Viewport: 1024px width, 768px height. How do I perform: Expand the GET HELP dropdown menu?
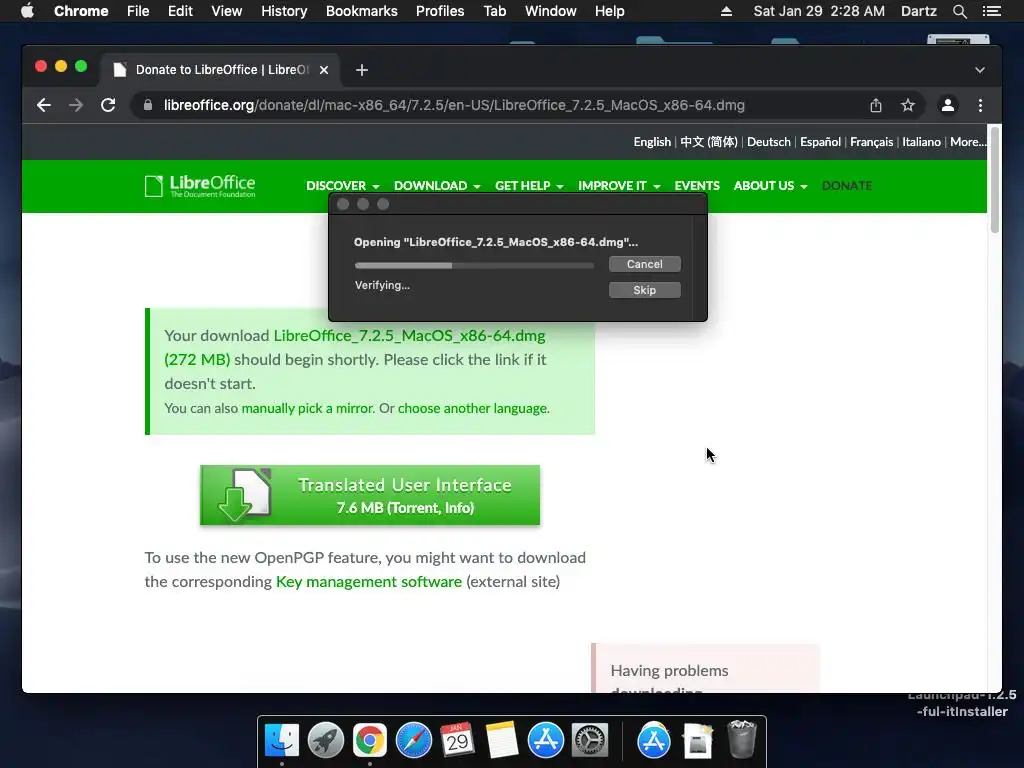tap(529, 185)
